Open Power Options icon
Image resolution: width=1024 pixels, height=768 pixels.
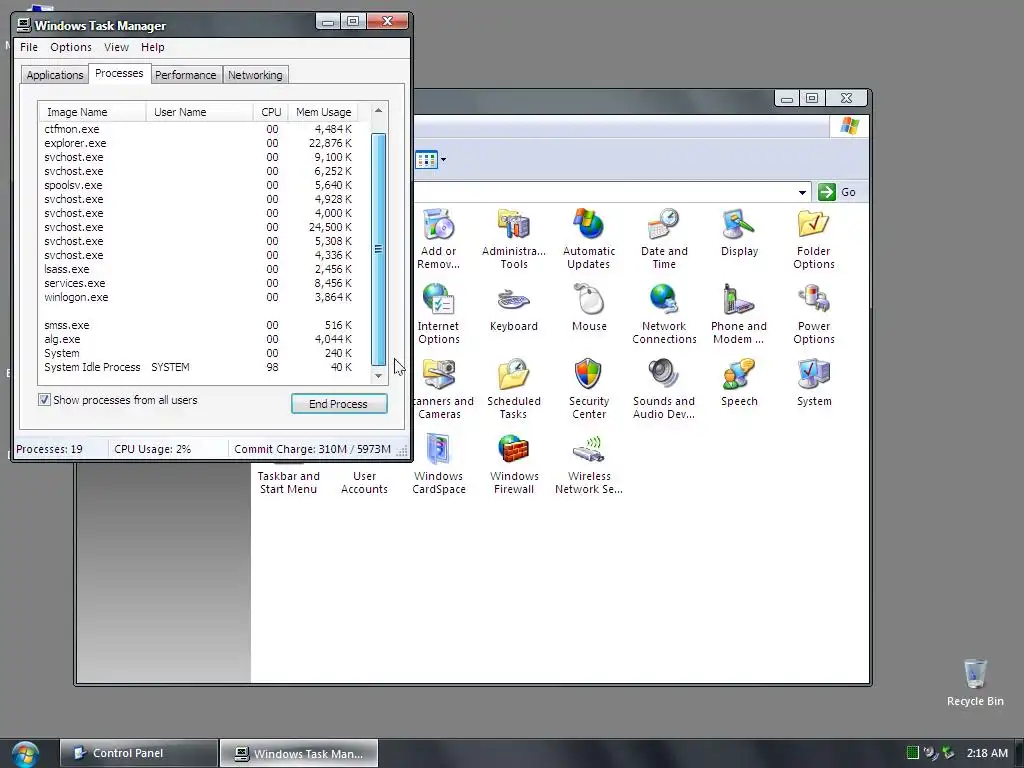(814, 313)
